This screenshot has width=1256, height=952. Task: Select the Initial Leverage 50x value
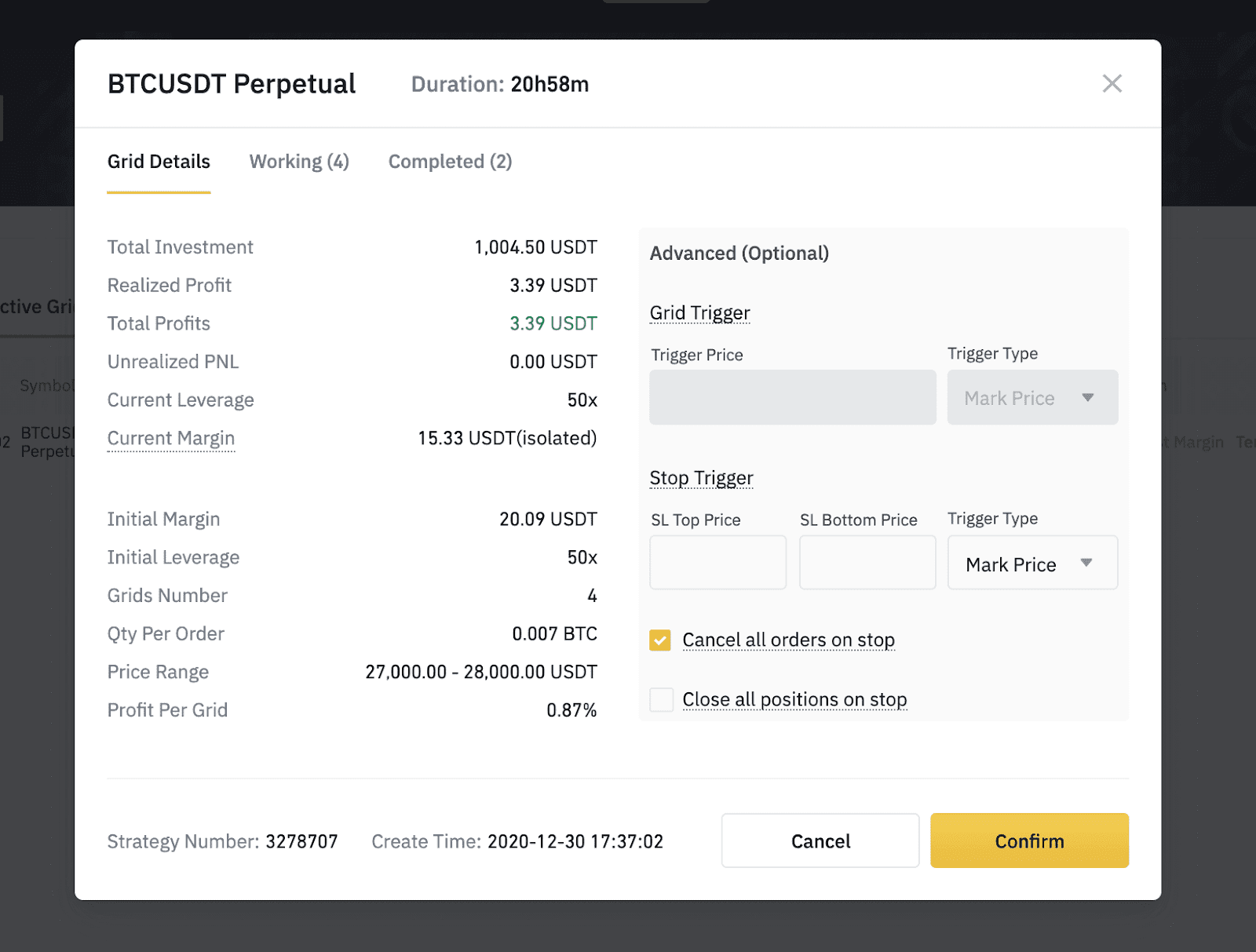[582, 557]
